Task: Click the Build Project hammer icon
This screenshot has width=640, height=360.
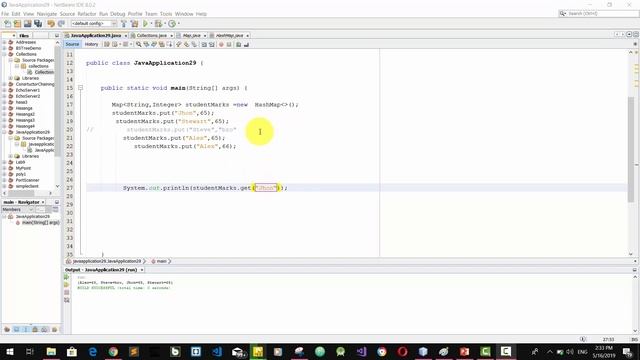Action: click(x=124, y=24)
